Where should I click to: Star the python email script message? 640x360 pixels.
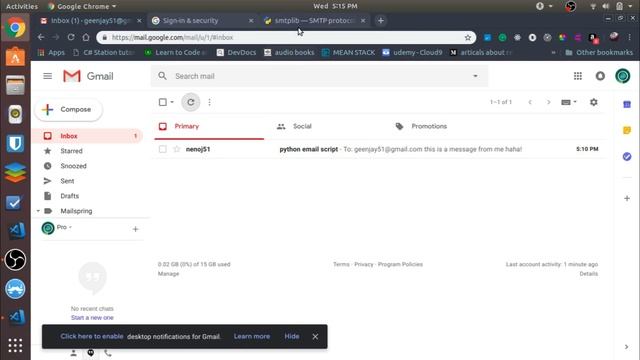(x=176, y=149)
